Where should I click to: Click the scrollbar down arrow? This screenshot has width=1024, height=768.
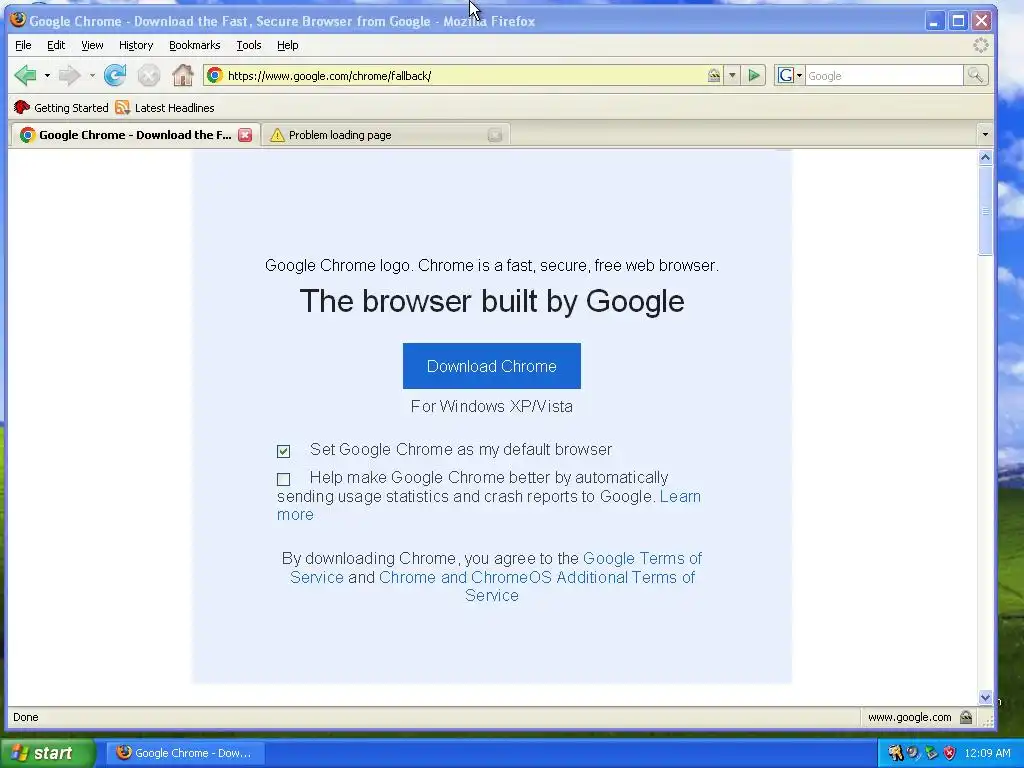click(985, 697)
